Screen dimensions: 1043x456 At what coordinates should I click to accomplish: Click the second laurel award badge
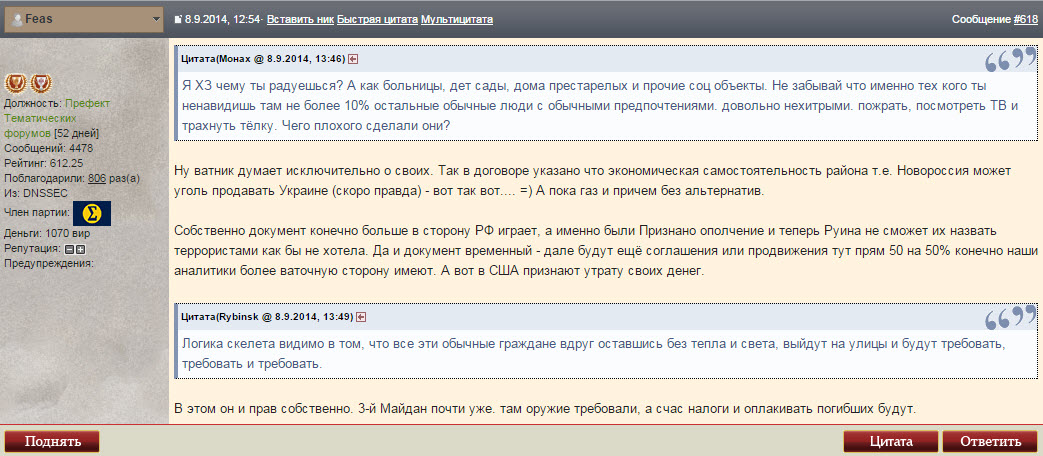point(41,83)
